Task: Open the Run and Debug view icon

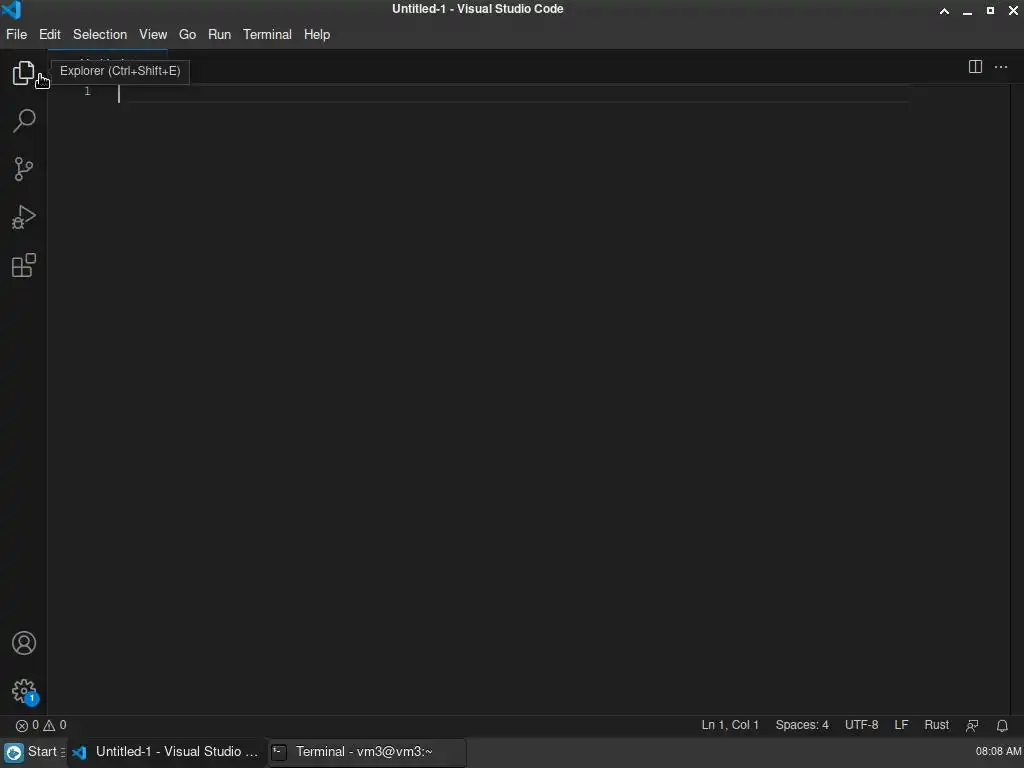Action: [24, 217]
